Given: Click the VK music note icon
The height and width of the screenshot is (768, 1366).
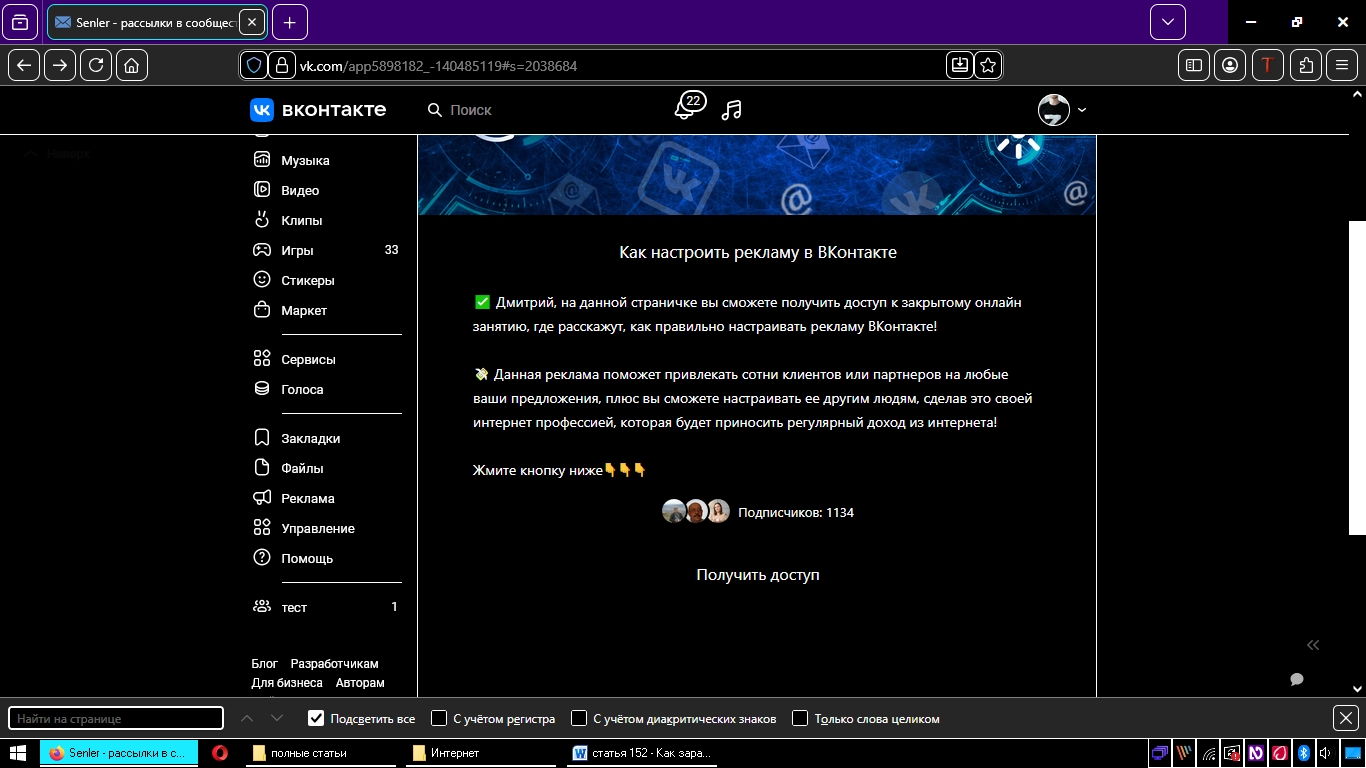Looking at the screenshot, I should coord(732,110).
